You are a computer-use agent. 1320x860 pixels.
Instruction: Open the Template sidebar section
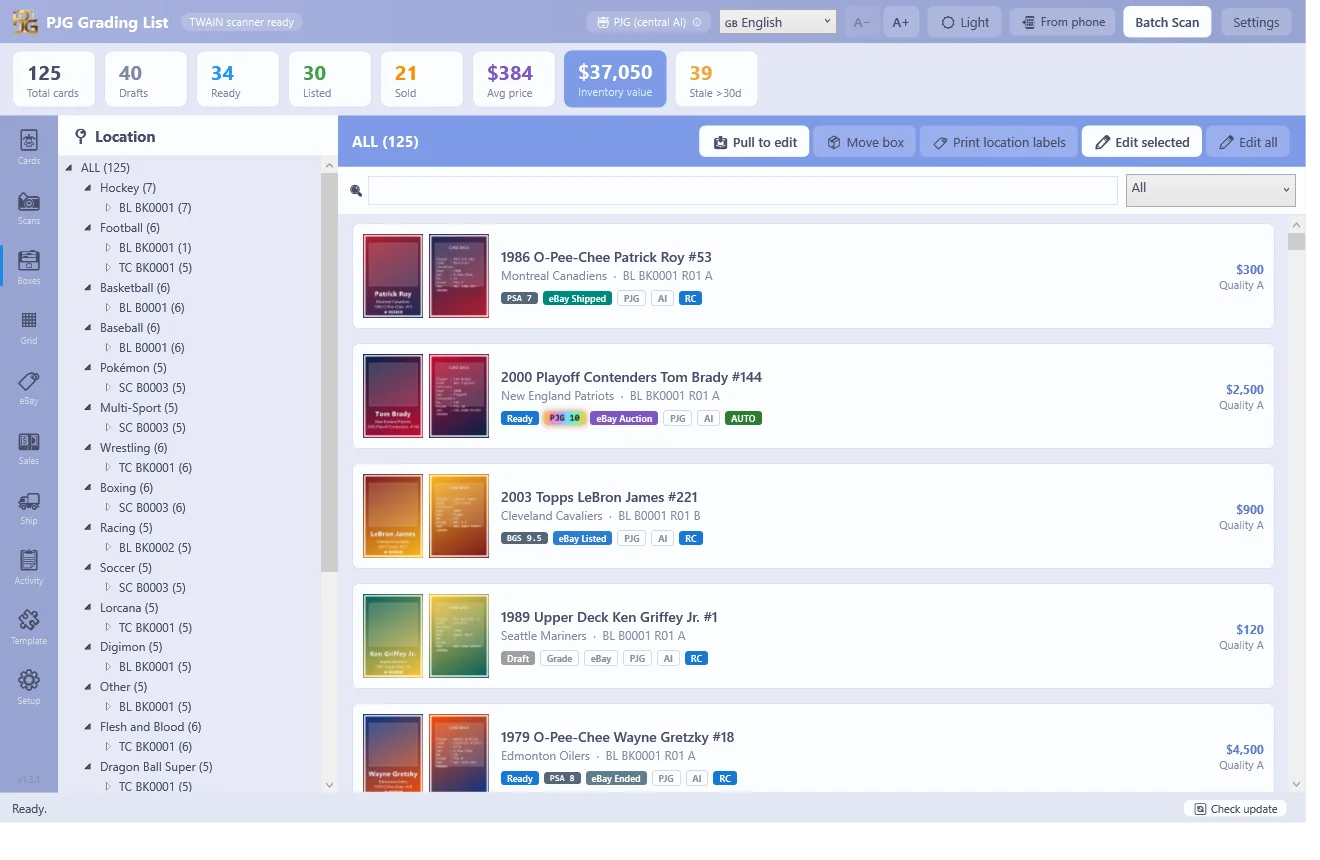[29, 627]
